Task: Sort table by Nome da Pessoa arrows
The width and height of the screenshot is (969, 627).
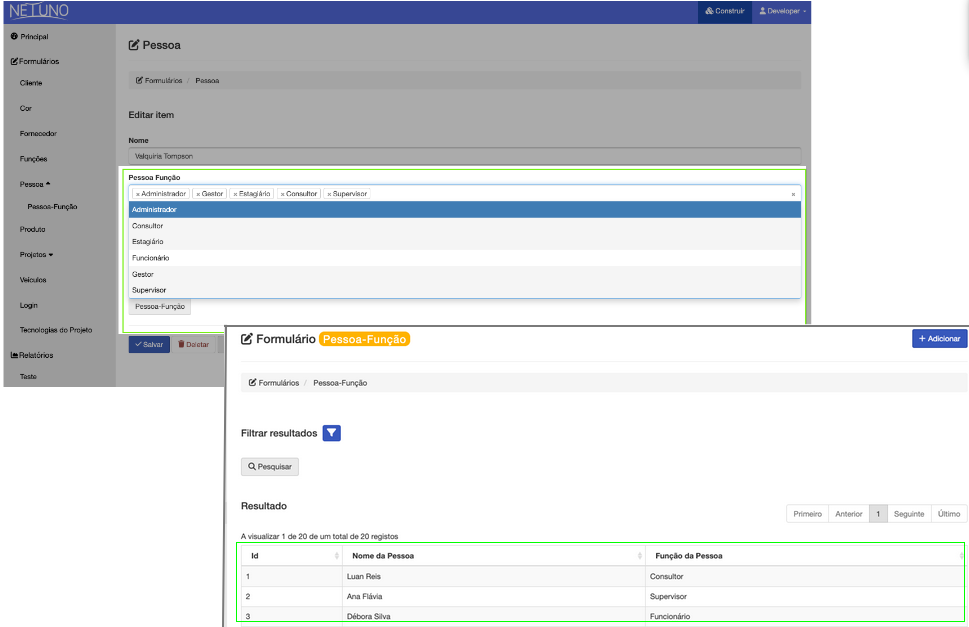Action: (x=639, y=556)
